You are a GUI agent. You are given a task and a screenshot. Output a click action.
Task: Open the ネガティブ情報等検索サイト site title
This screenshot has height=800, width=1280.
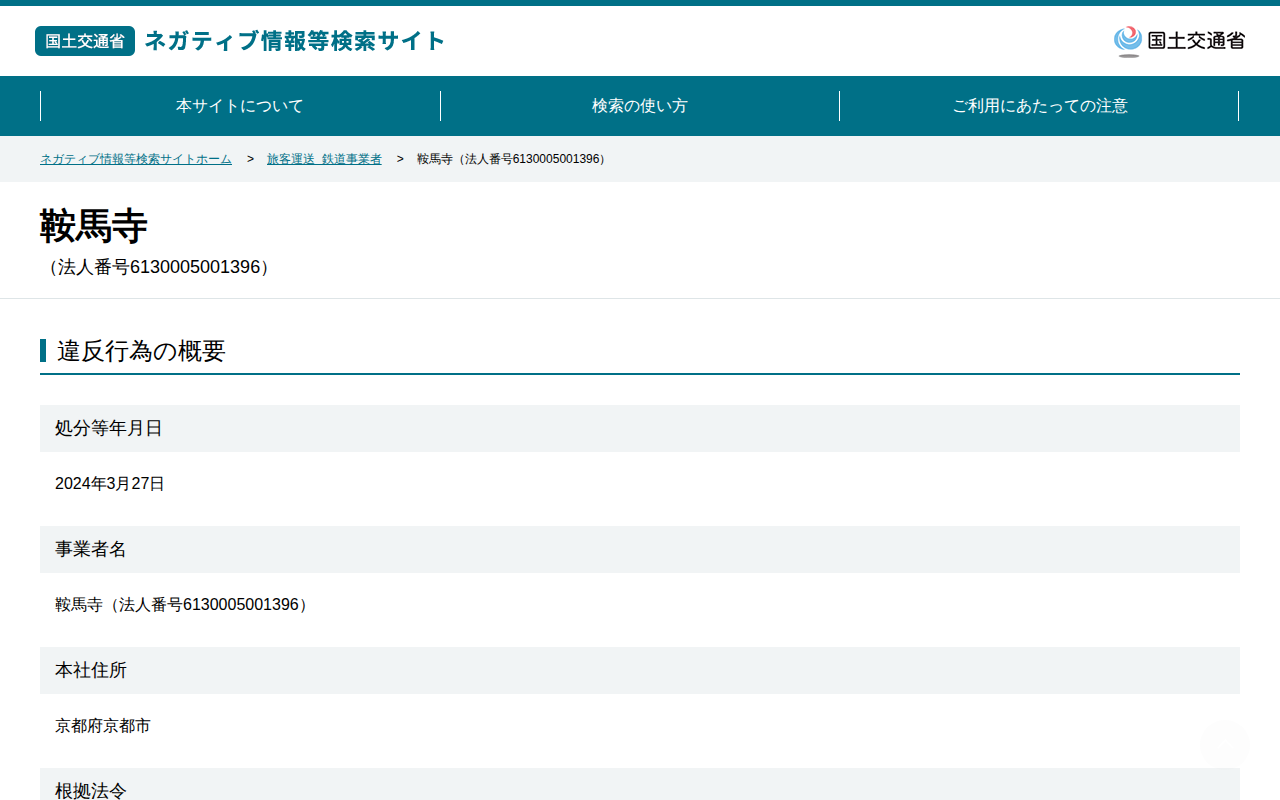295,41
